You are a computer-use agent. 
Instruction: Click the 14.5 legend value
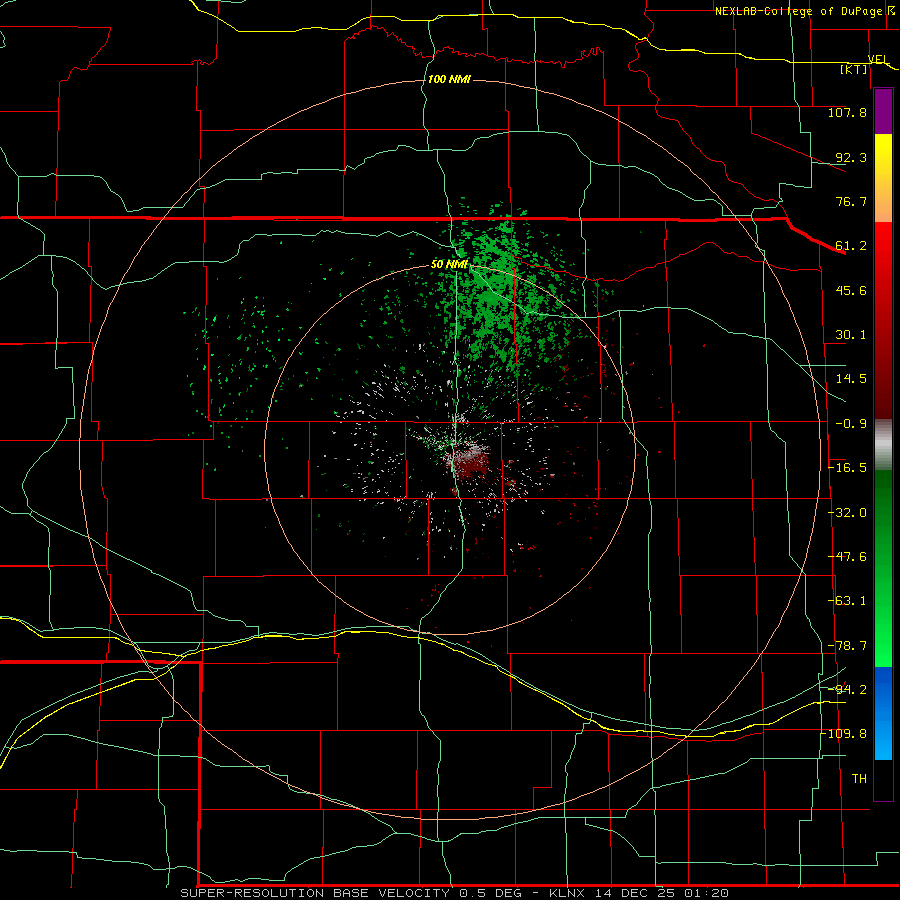click(x=851, y=379)
